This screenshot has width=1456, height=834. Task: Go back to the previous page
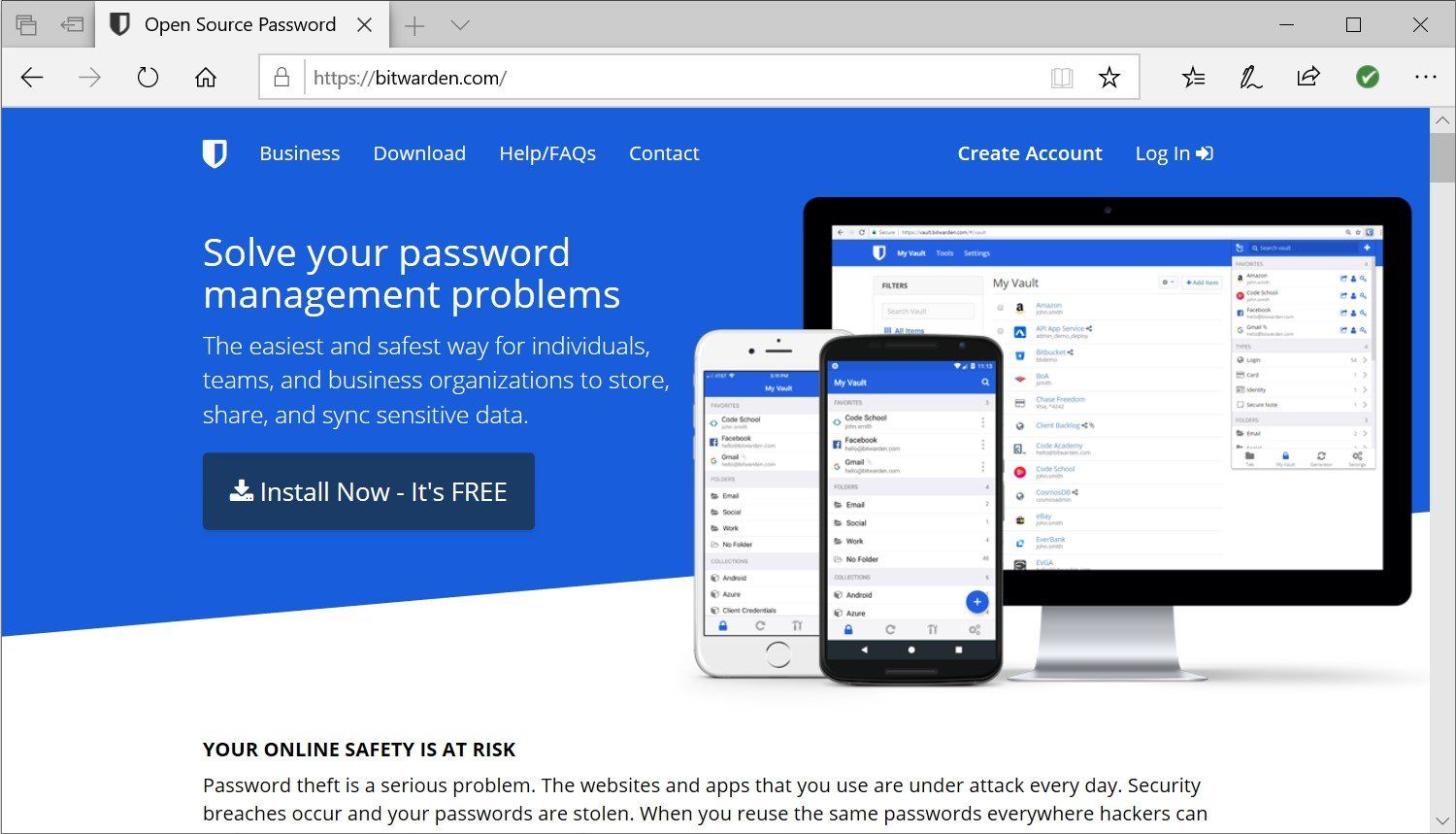[32, 78]
